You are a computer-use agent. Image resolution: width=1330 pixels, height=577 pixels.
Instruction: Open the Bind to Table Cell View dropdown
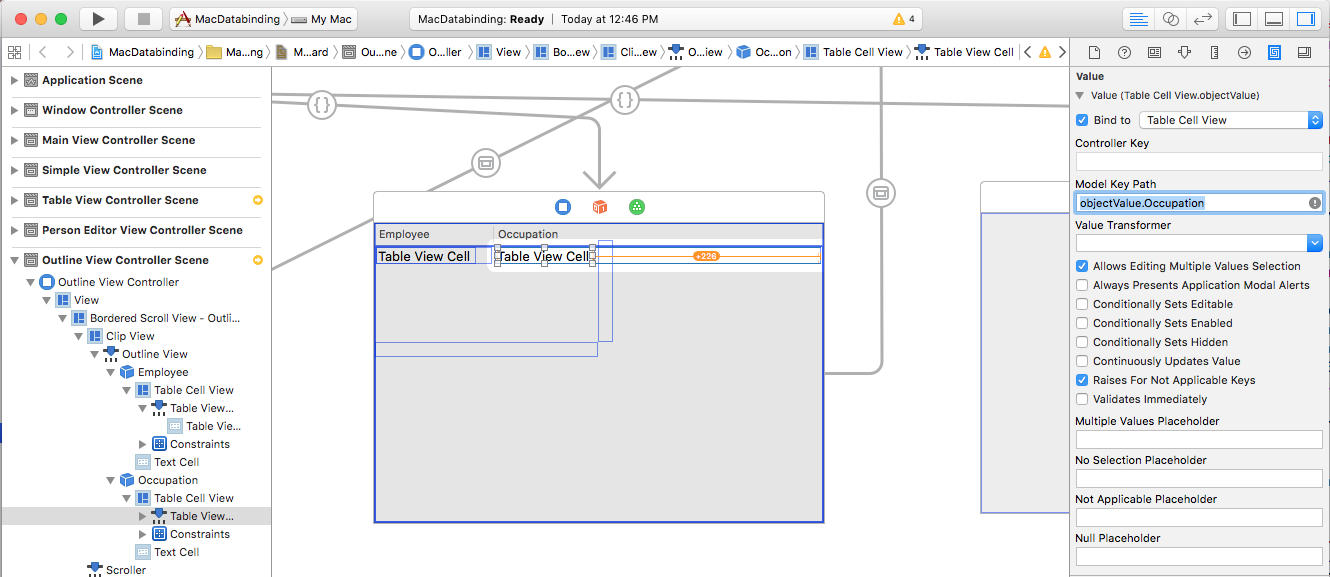tap(1231, 120)
